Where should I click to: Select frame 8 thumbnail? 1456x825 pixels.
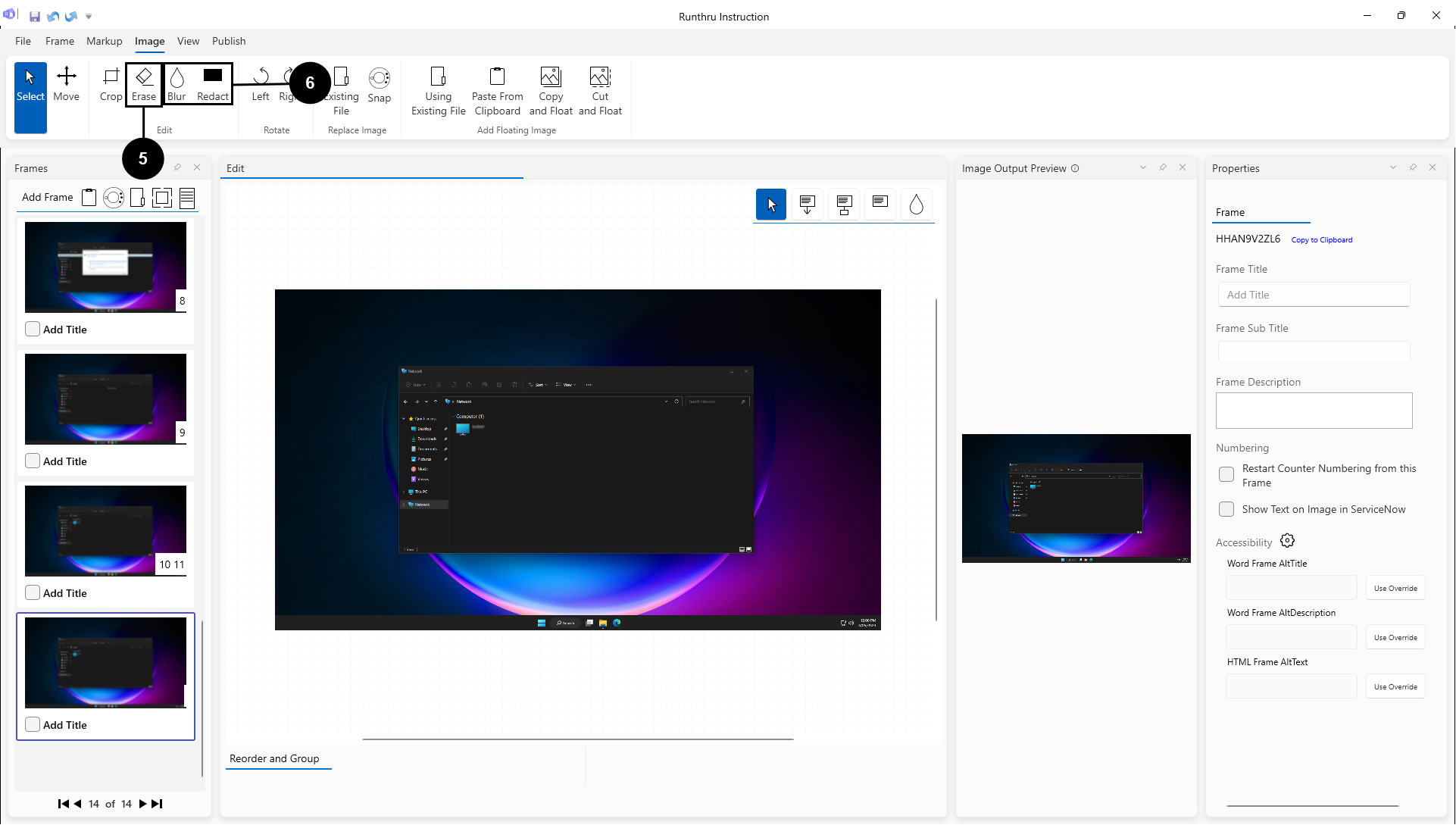[105, 267]
